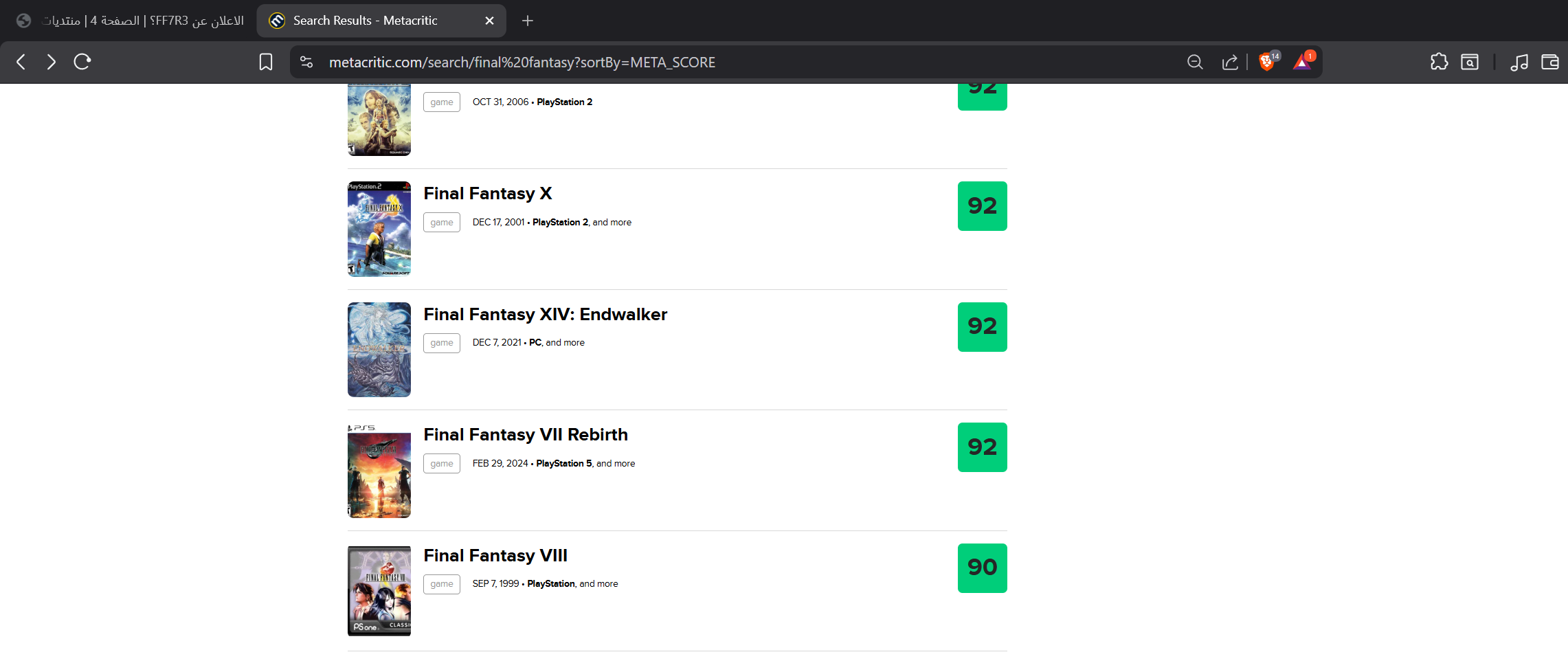This screenshot has height=661, width=1568.
Task: Select the Search Results - Metacritic tab
Action: point(381,21)
